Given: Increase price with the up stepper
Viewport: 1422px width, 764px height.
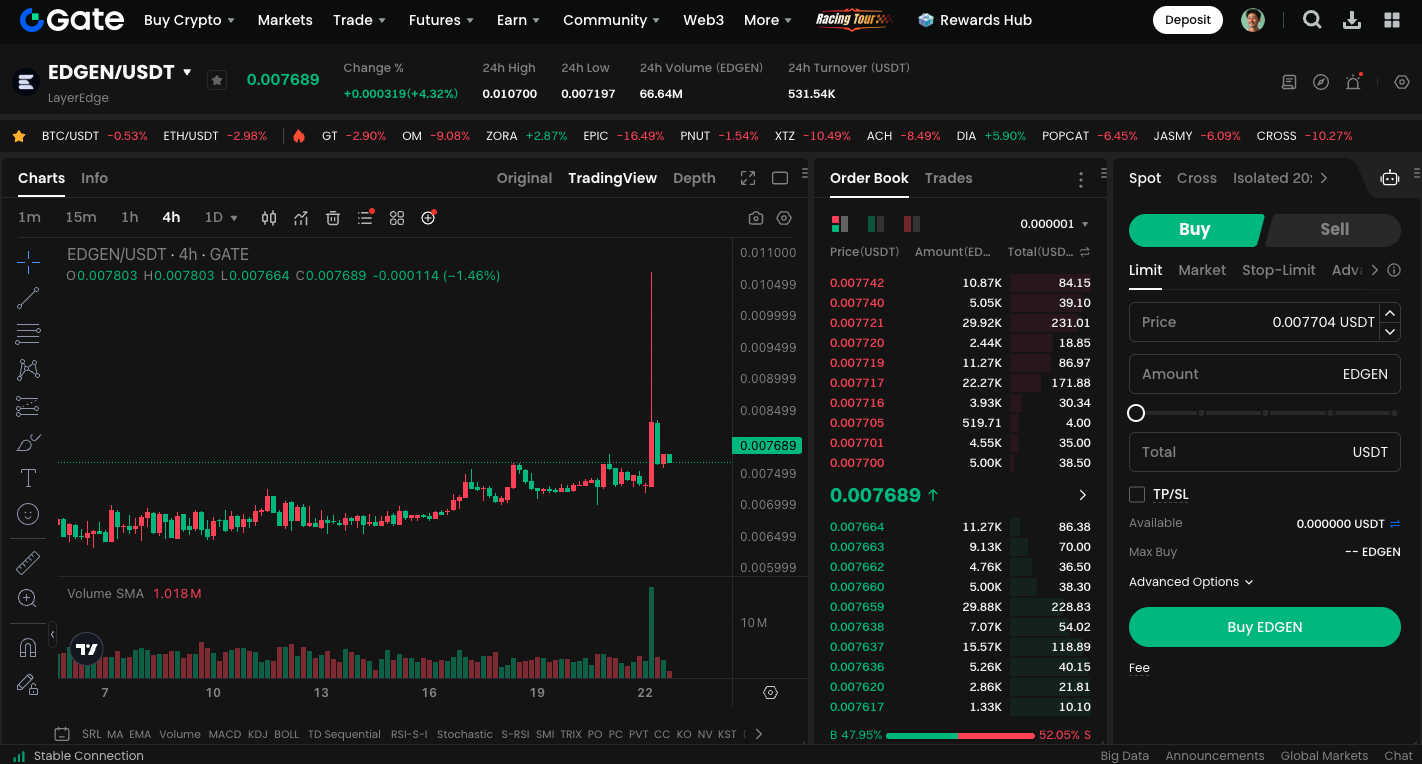Looking at the screenshot, I should pos(1390,313).
